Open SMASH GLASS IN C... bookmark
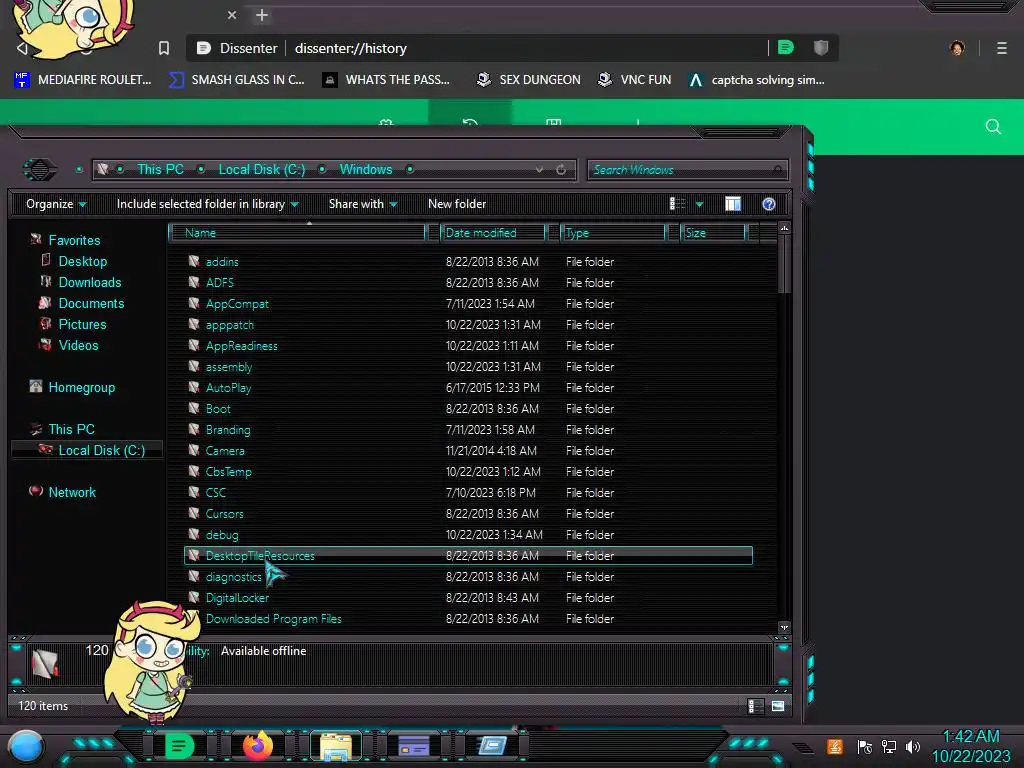The image size is (1024, 768). [236, 80]
